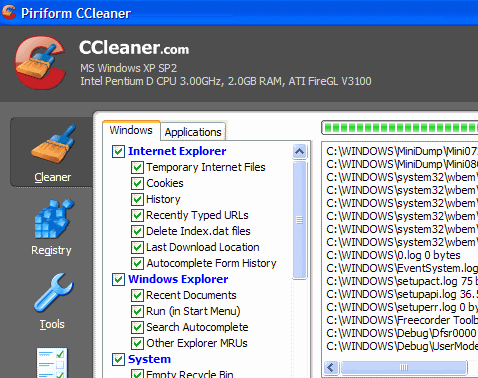The height and width of the screenshot is (378, 478).
Task: Toggle Autocomplete Form History checkbox
Action: [137, 263]
